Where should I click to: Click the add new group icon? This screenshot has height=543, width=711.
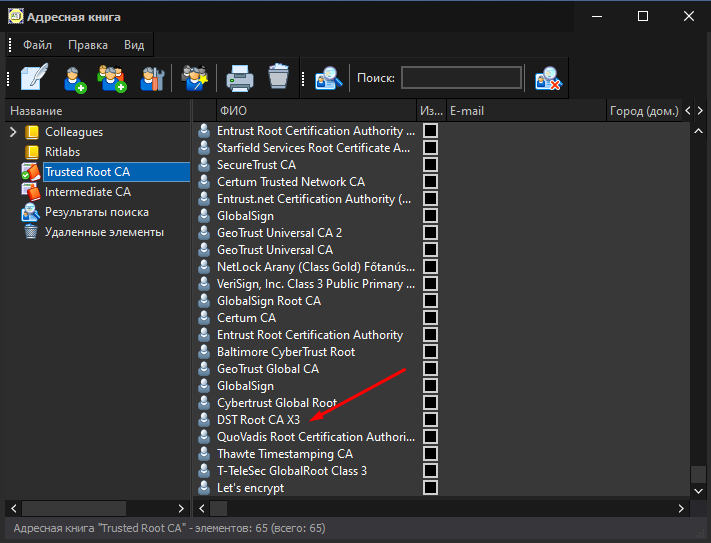pos(112,78)
